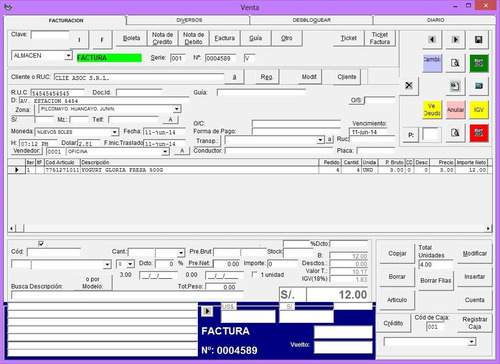This screenshot has height=364, width=500.
Task: Click the black X cancel icon
Action: pos(409,86)
